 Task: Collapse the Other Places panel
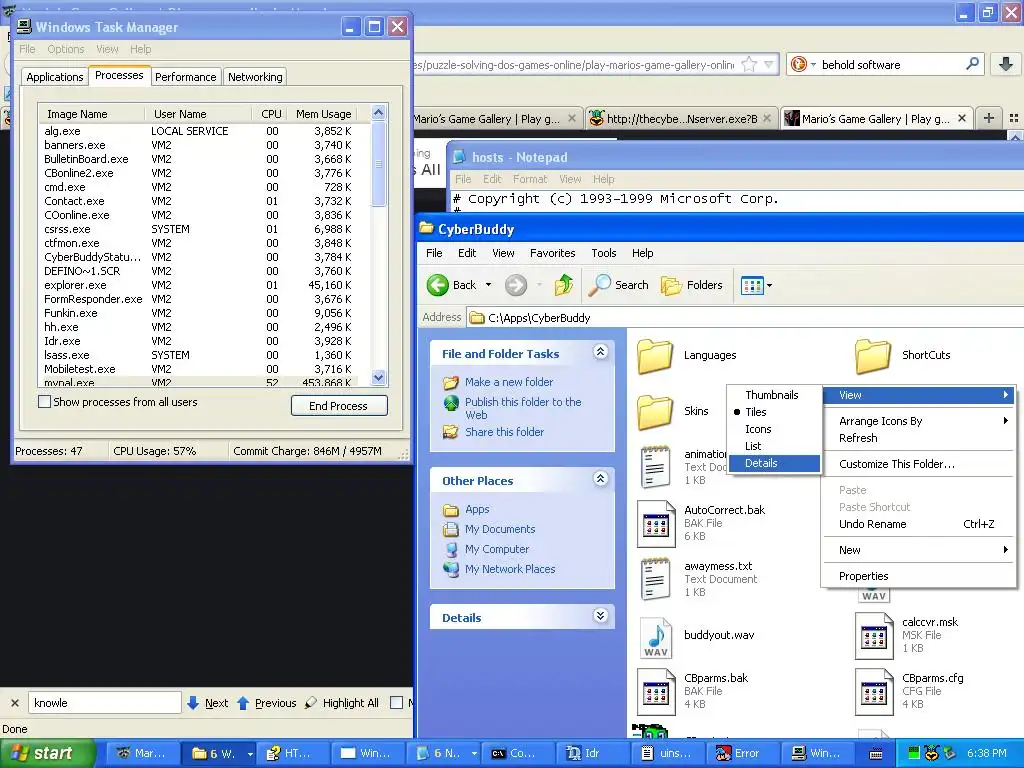(601, 479)
